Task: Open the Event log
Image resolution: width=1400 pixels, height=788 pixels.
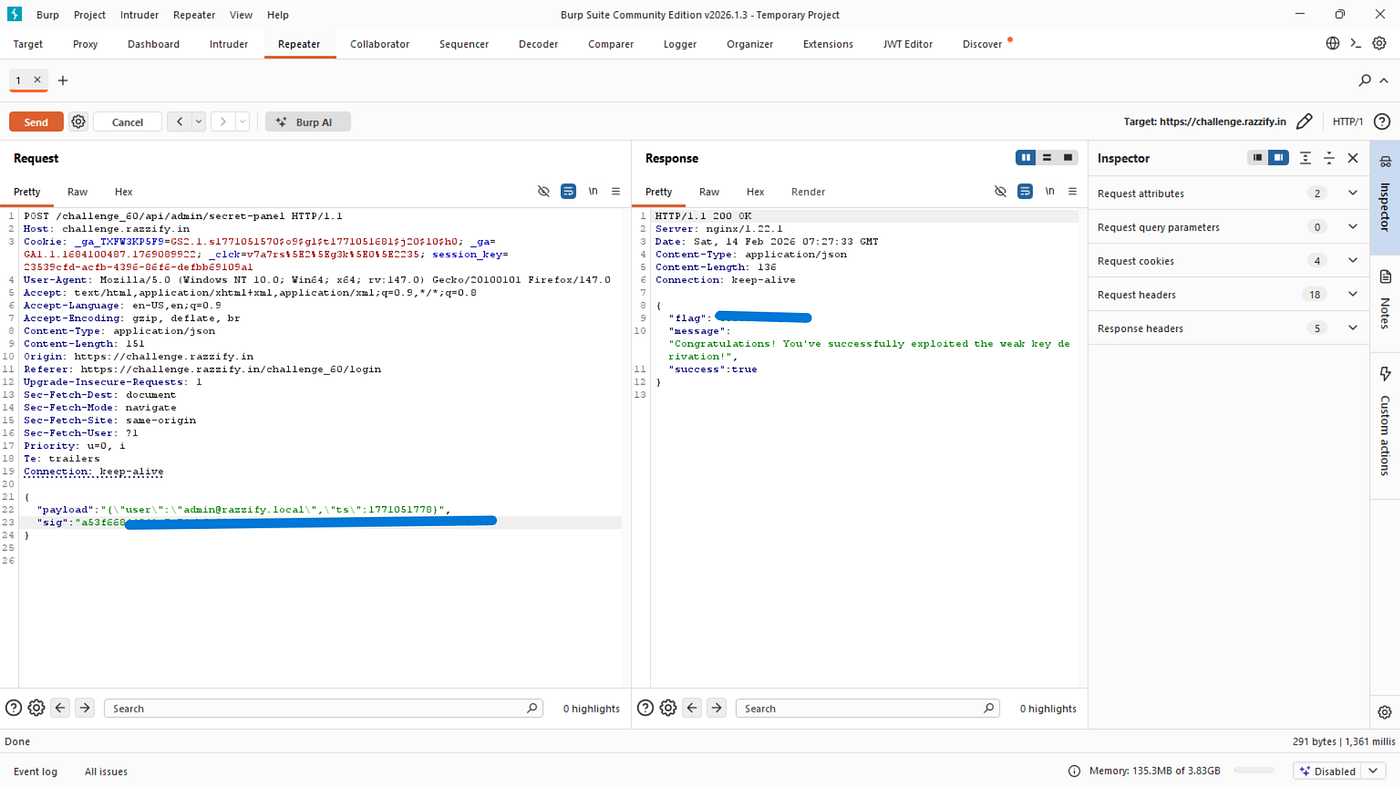Action: click(35, 771)
